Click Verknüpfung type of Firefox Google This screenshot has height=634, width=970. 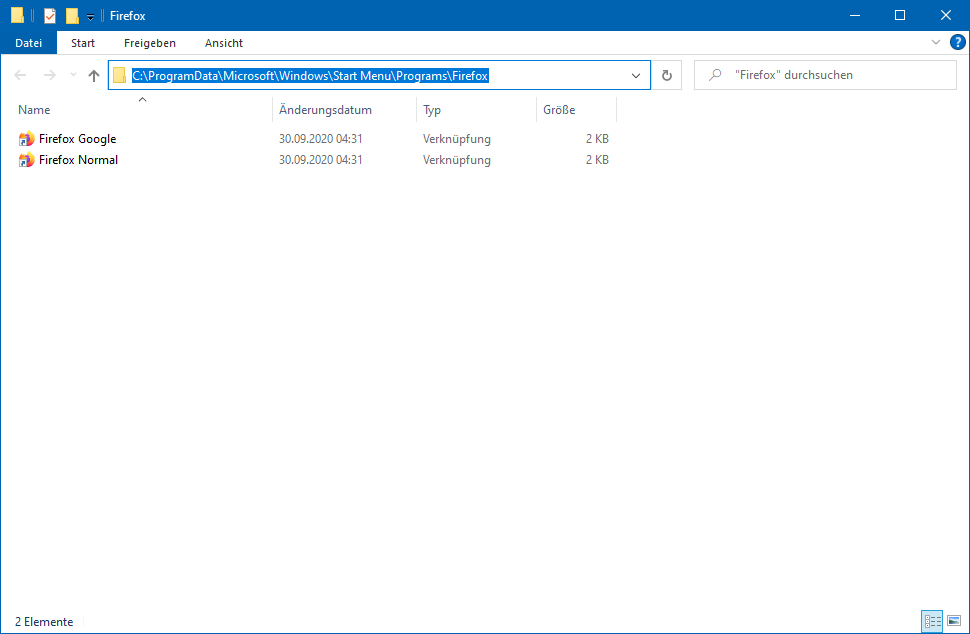click(457, 139)
